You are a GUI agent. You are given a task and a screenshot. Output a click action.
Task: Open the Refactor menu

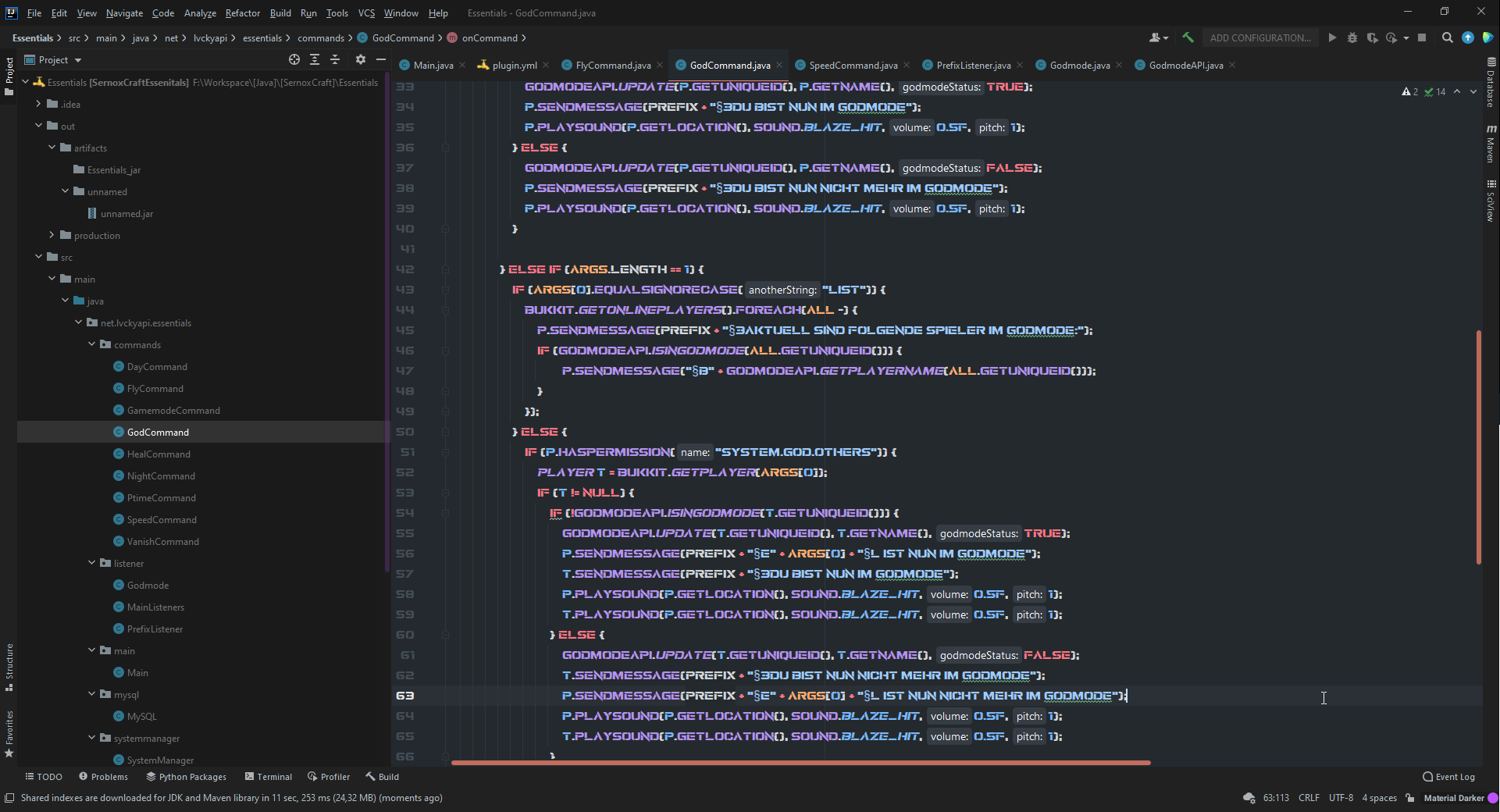pos(242,12)
